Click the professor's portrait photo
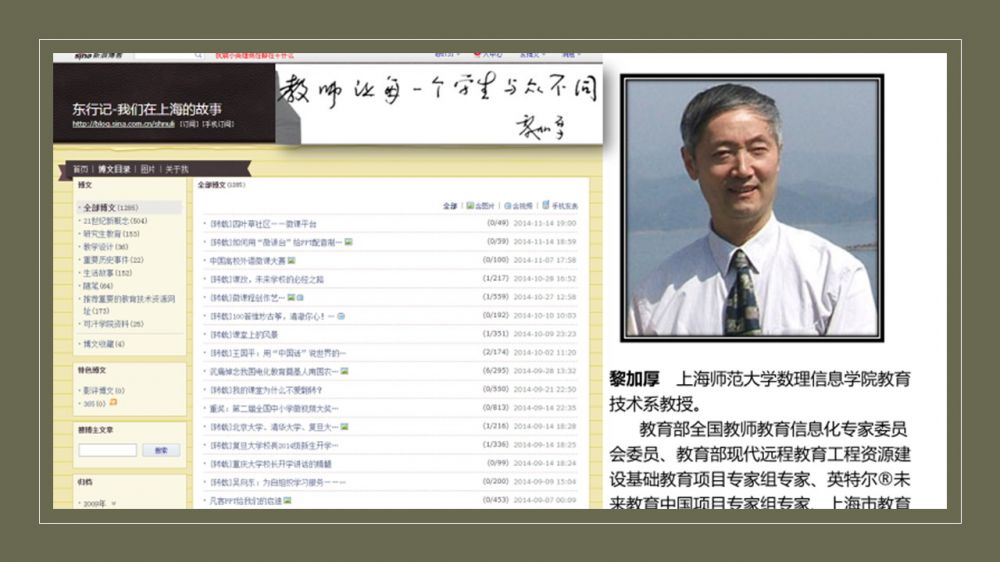 point(751,207)
